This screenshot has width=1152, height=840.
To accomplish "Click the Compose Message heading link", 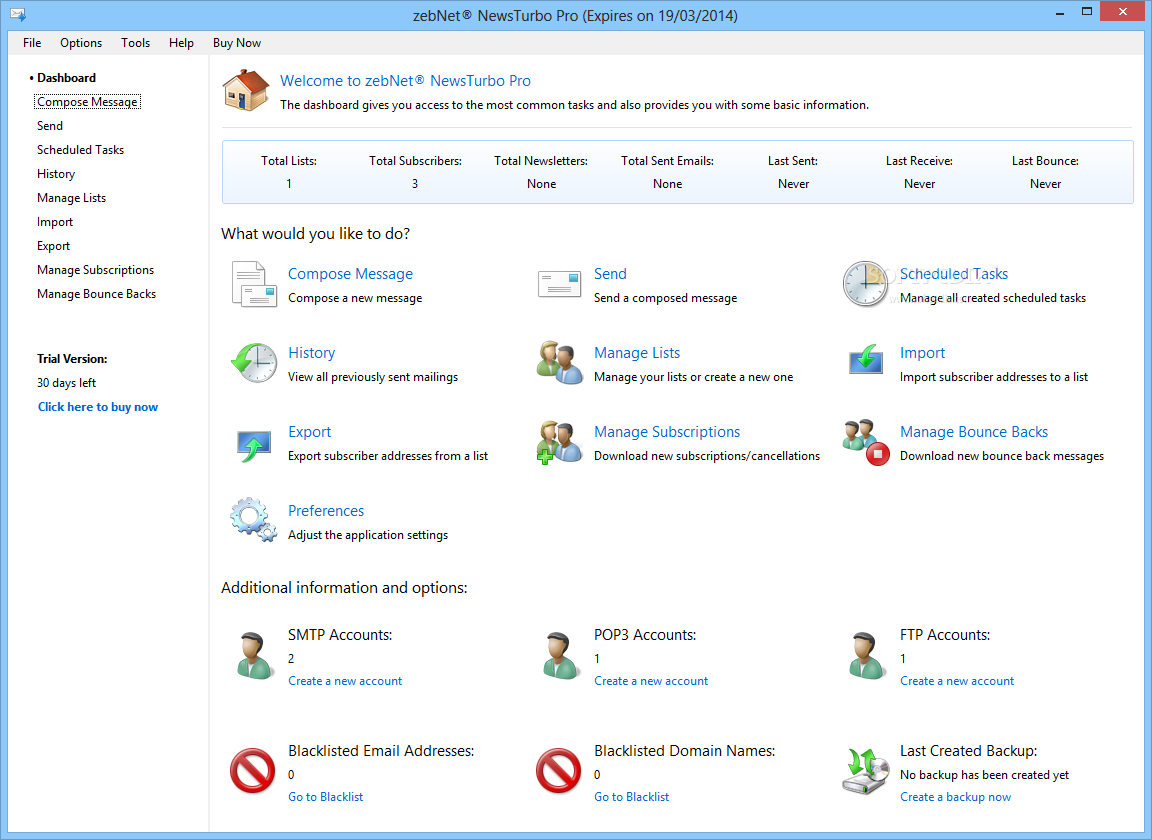I will (350, 274).
